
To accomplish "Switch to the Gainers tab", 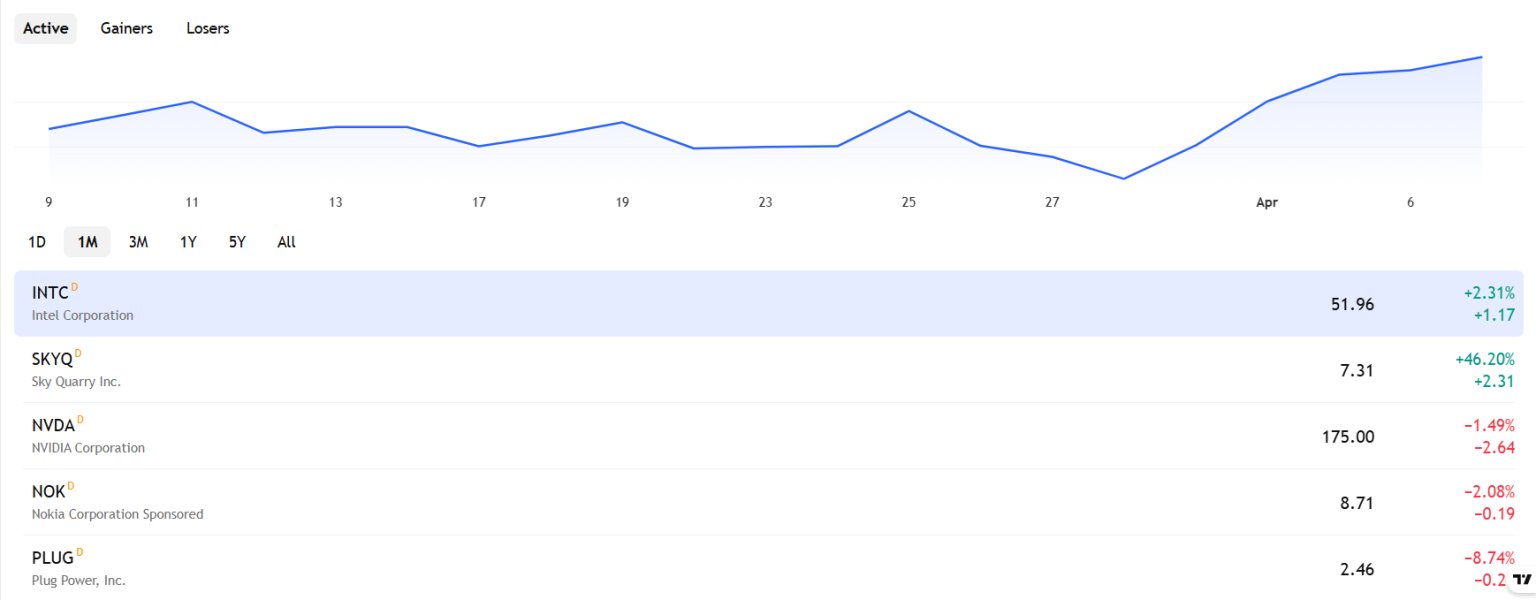I will (126, 28).
